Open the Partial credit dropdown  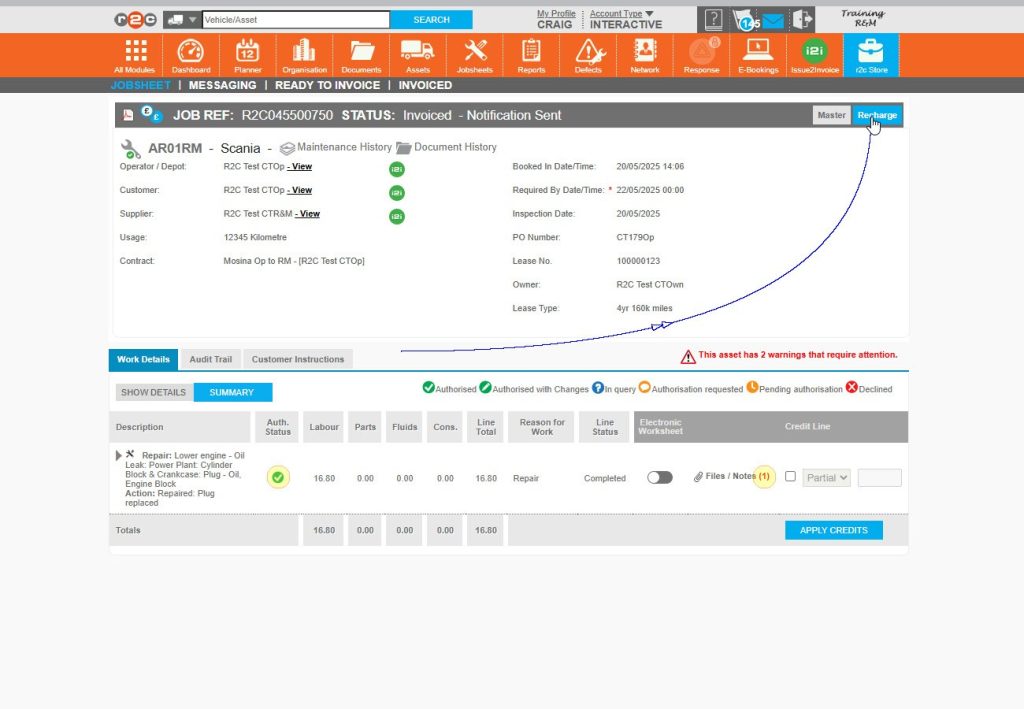coord(826,477)
